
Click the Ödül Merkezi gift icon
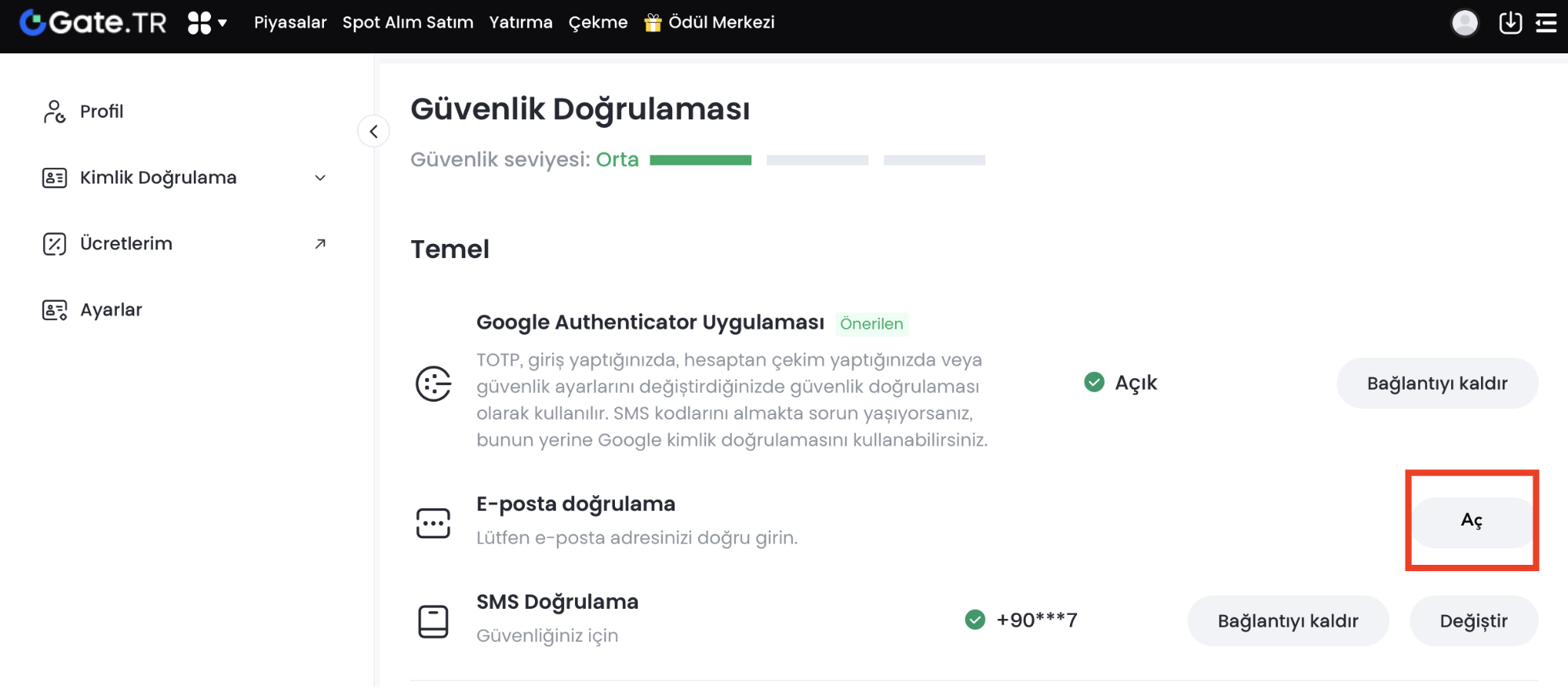pos(653,23)
